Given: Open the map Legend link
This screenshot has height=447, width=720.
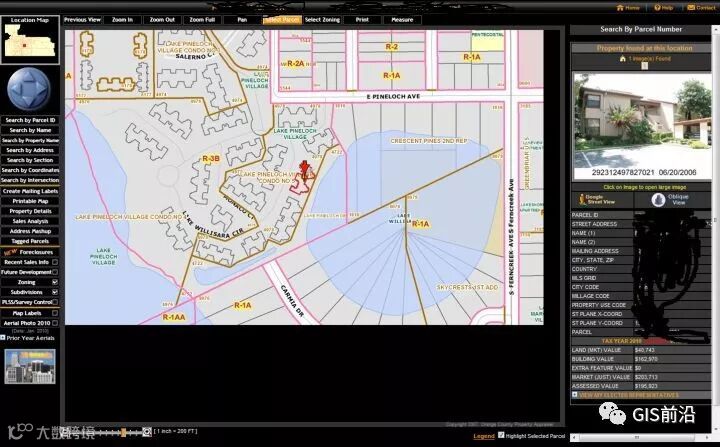Looking at the screenshot, I should [484, 436].
